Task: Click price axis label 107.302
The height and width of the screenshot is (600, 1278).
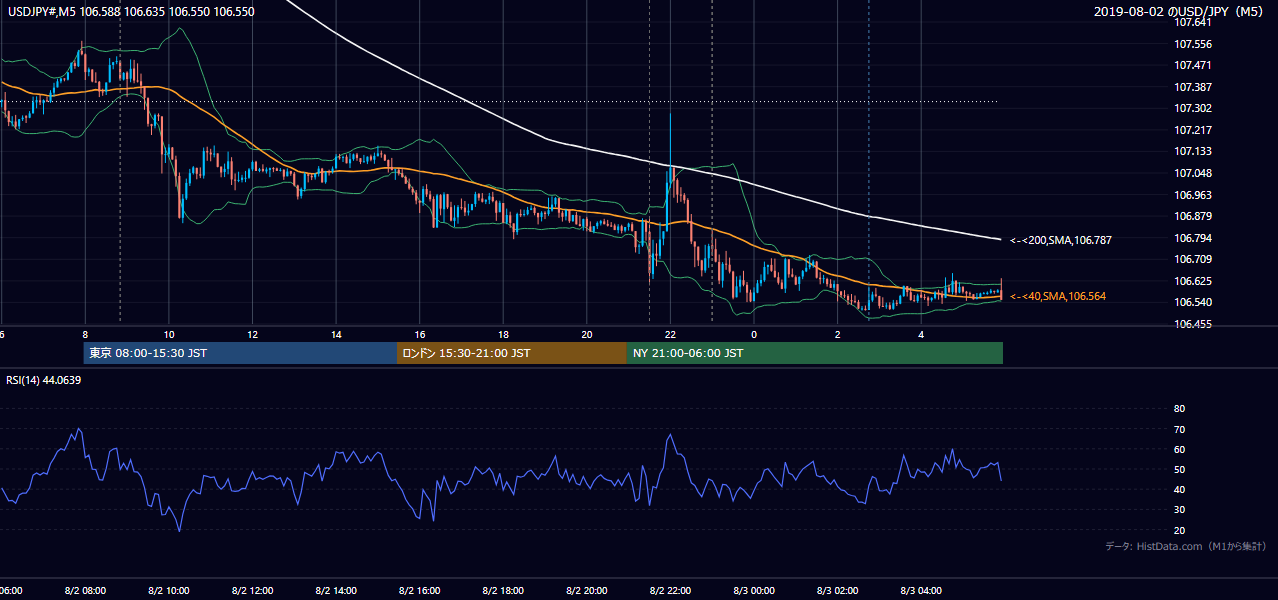Action: [x=1193, y=108]
